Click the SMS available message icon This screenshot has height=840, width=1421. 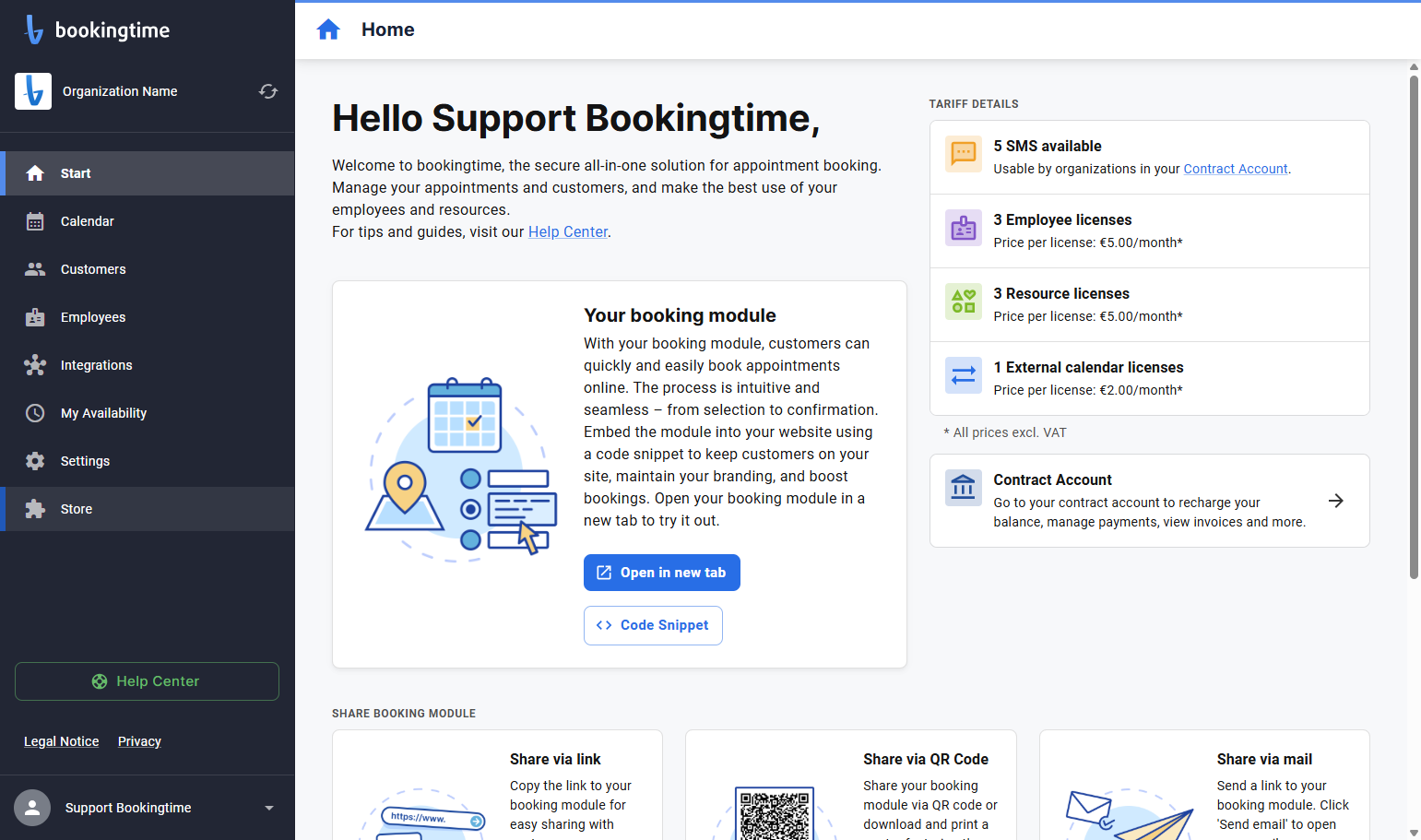(x=964, y=154)
